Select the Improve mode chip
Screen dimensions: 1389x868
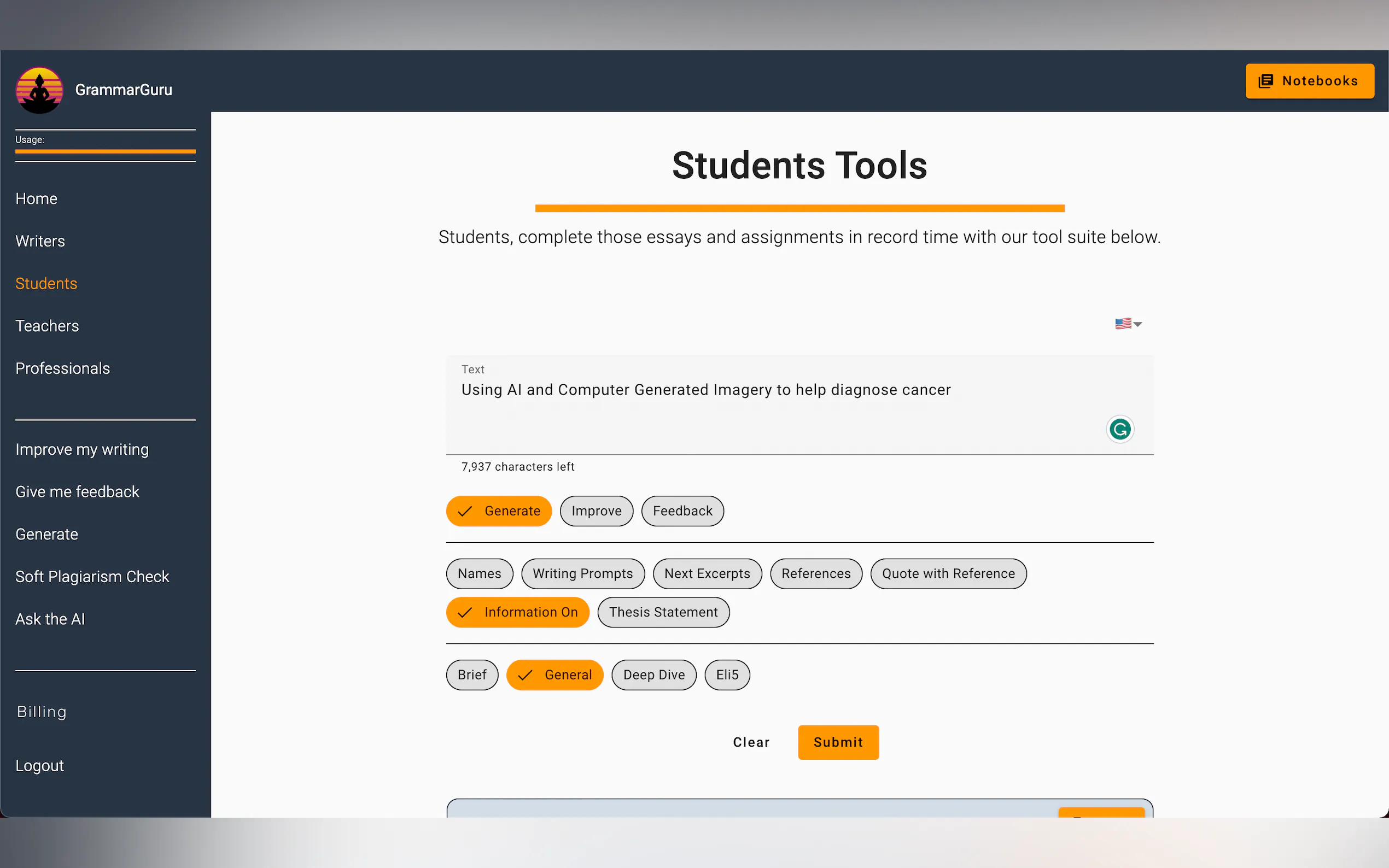point(596,511)
